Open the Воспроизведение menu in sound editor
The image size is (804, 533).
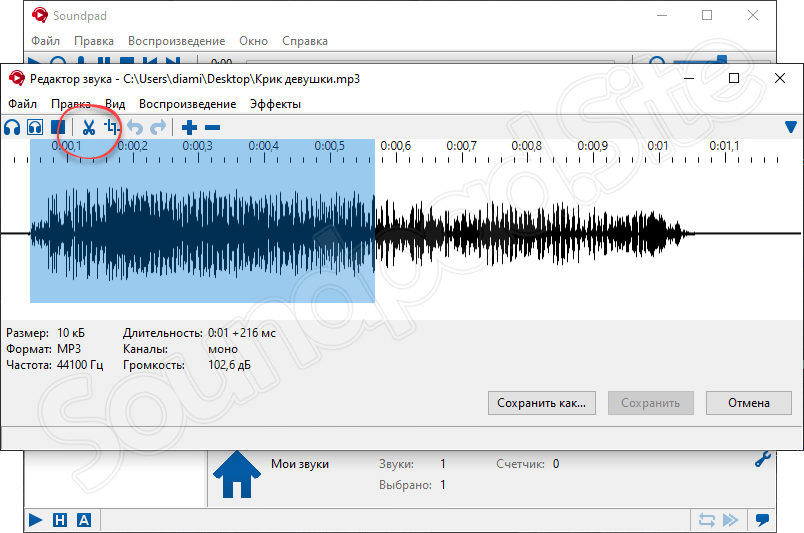tap(187, 104)
